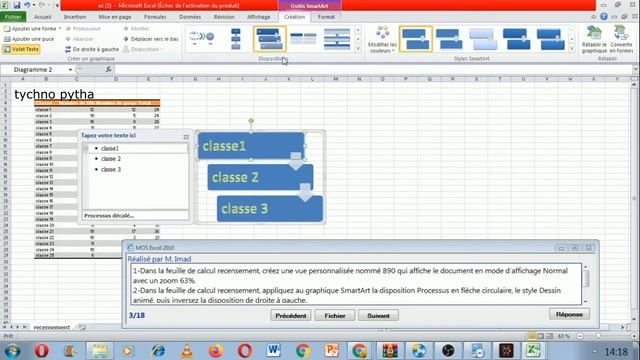Expand the Dispositions gallery more arrow
Viewport: 640px width, 360px height.
click(358, 49)
